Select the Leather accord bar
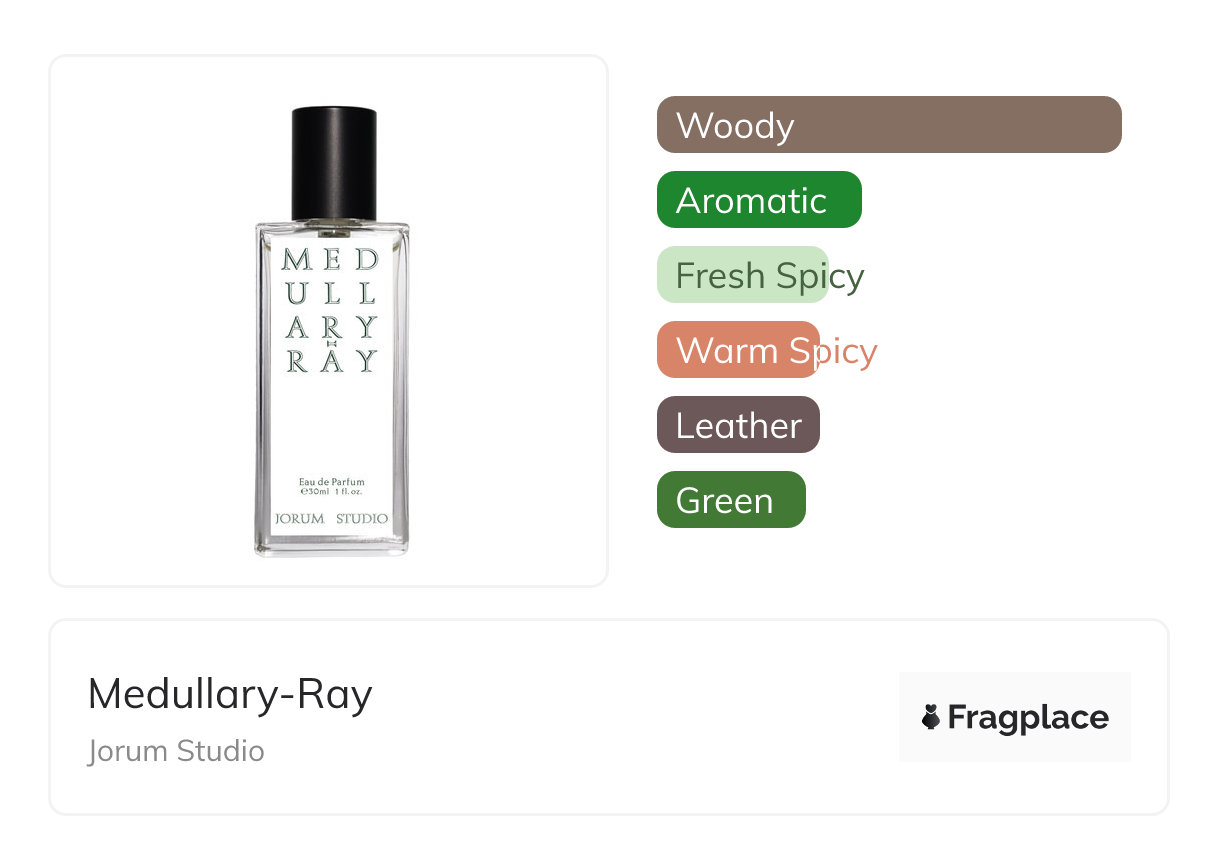Screen dimensions: 1218x864 738,425
